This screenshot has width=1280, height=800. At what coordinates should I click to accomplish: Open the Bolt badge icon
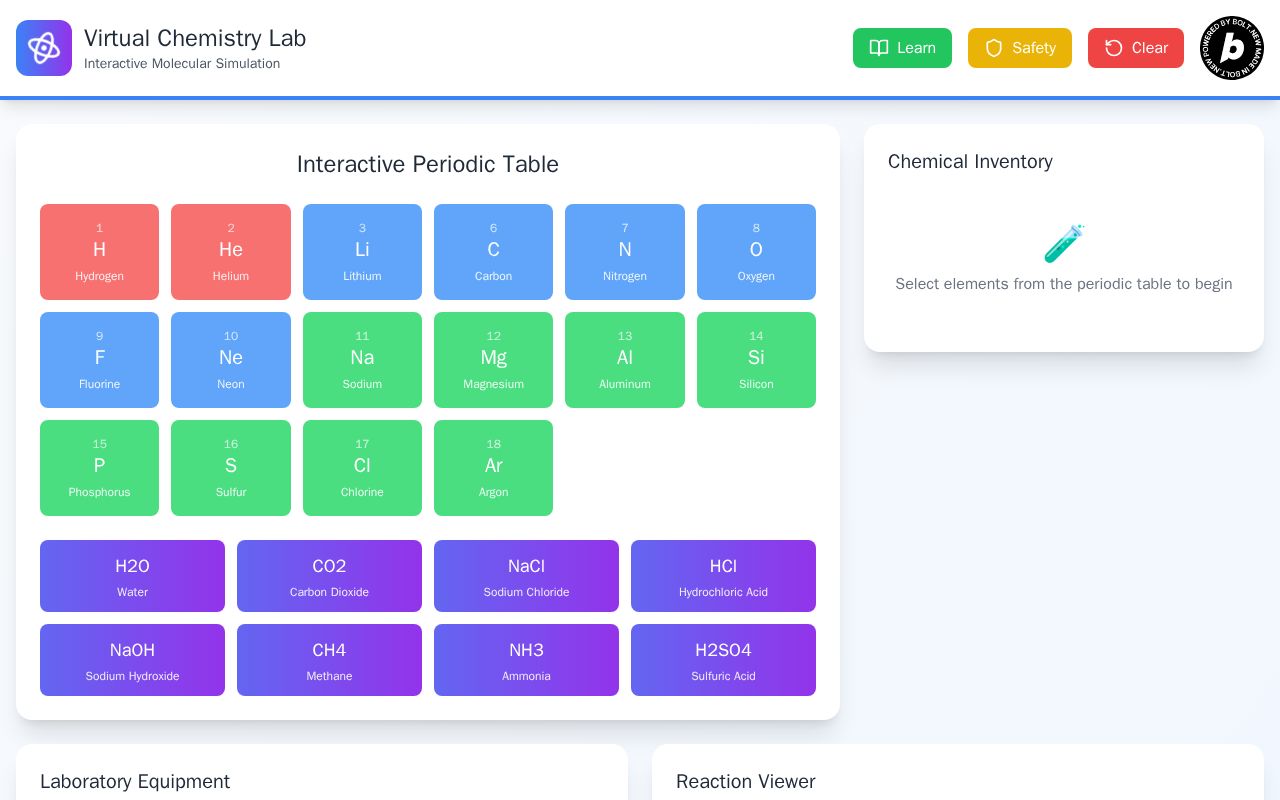(x=1232, y=48)
